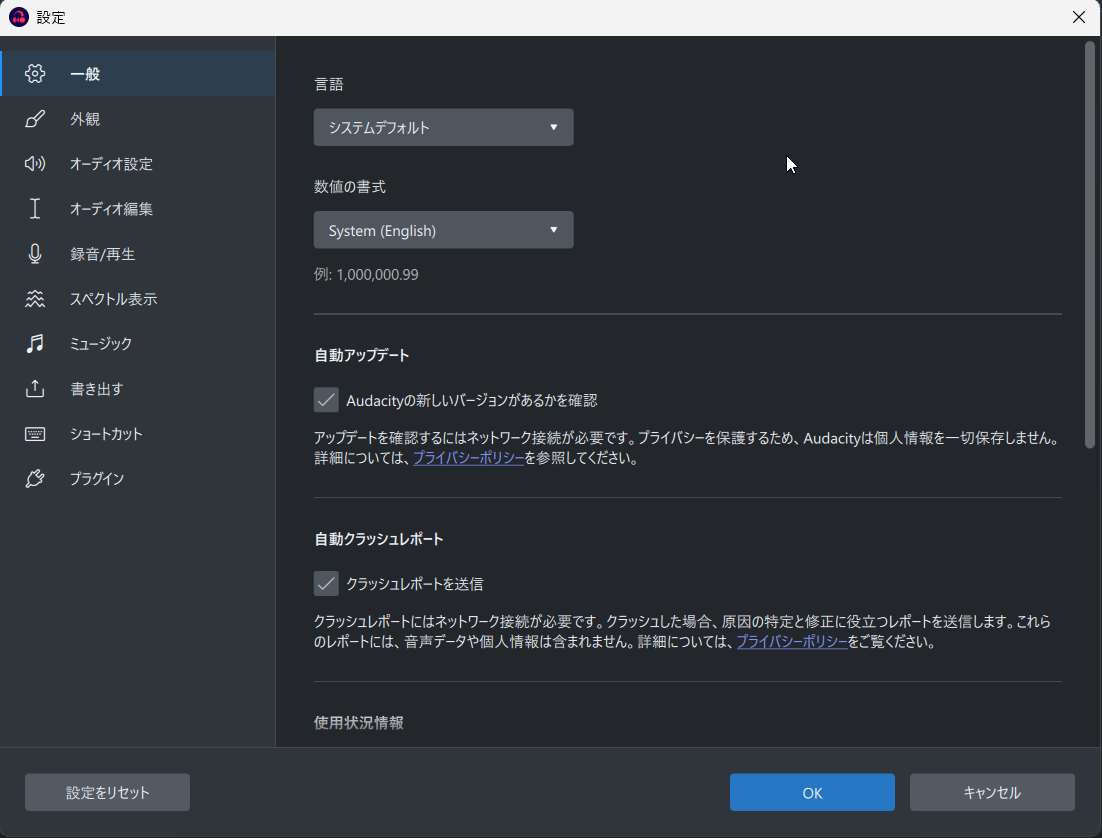The image size is (1102, 838).
Task: Click the speaker icon for オーディオ設定
Action: [34, 164]
